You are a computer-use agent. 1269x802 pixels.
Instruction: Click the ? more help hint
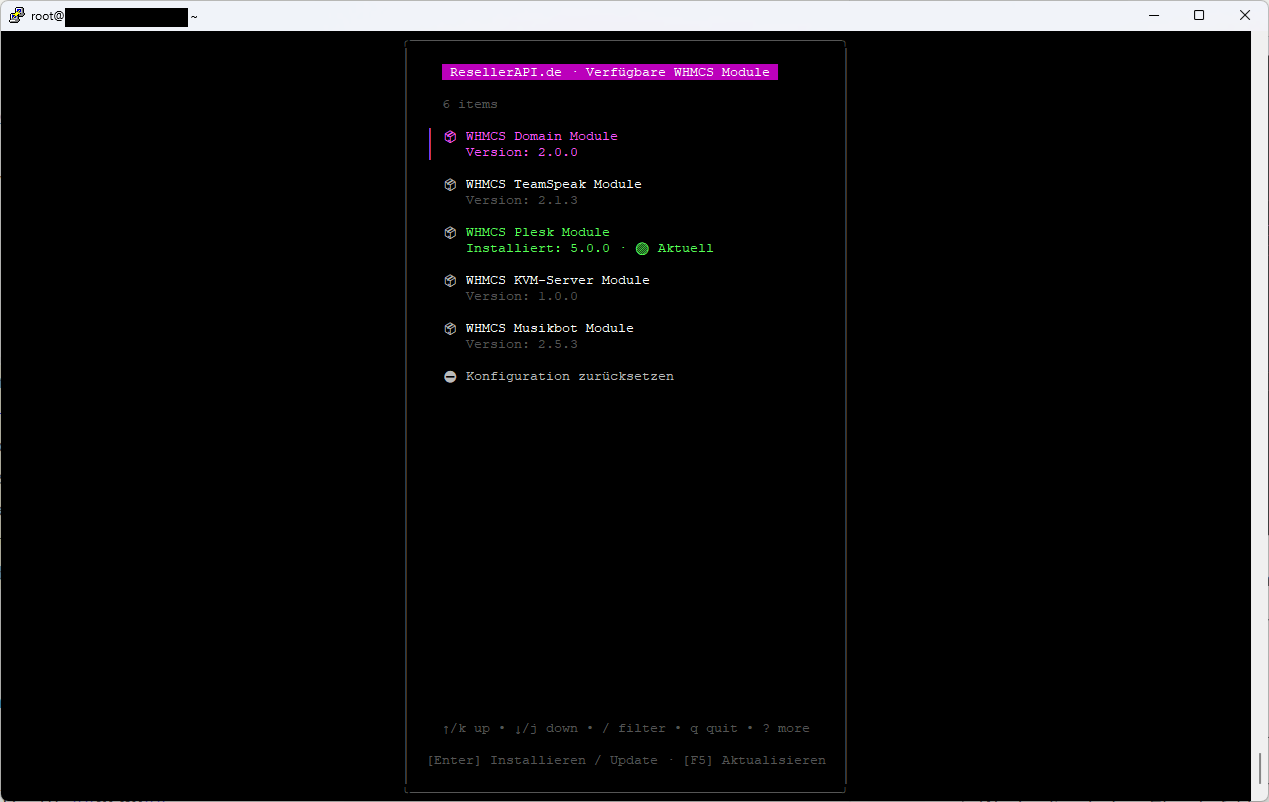click(x=785, y=728)
